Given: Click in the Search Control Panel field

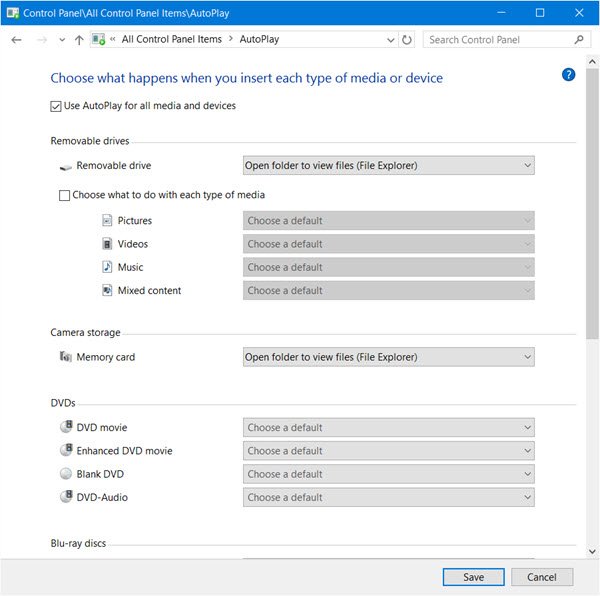Looking at the screenshot, I should pos(498,40).
